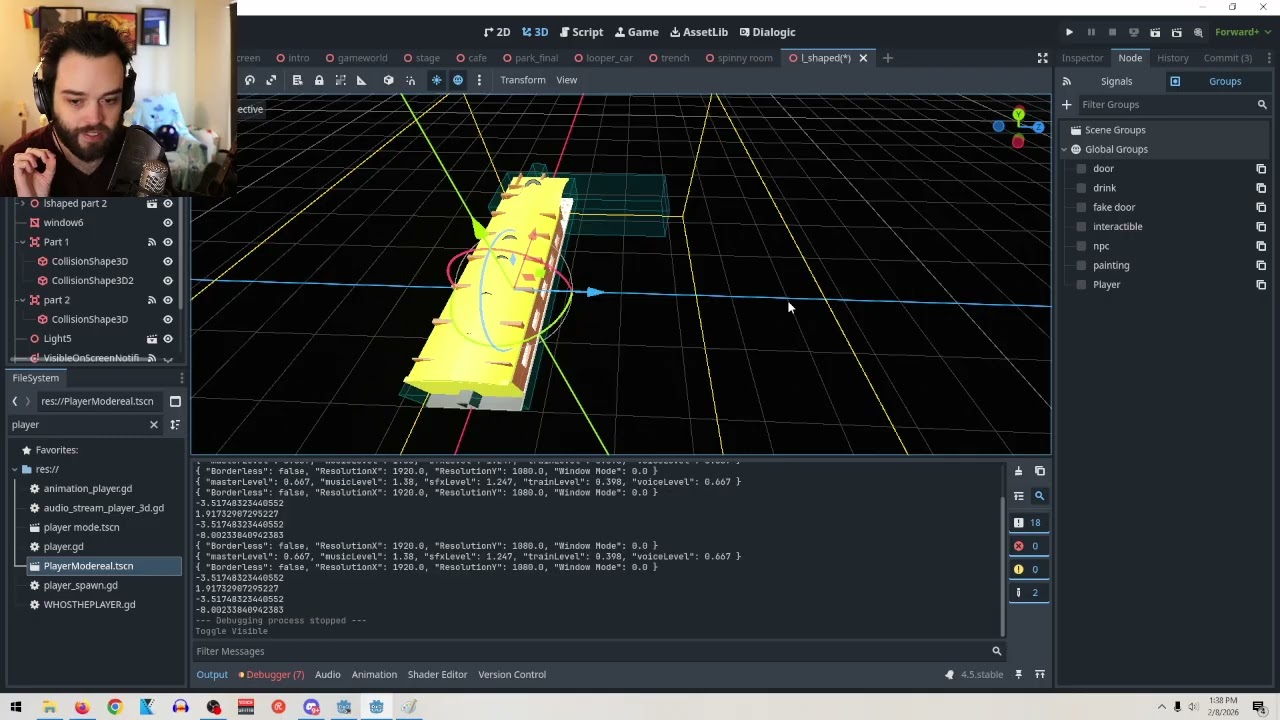Image resolution: width=1280 pixels, height=720 pixels.
Task: Check the interactible group checkbox
Action: (x=1082, y=227)
